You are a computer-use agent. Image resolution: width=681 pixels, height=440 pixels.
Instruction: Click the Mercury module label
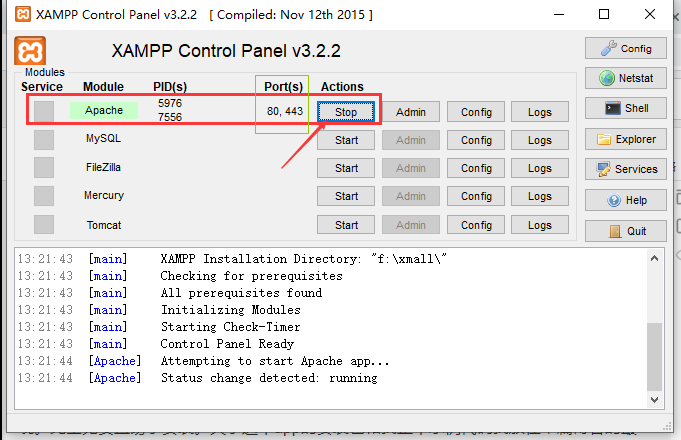point(104,195)
